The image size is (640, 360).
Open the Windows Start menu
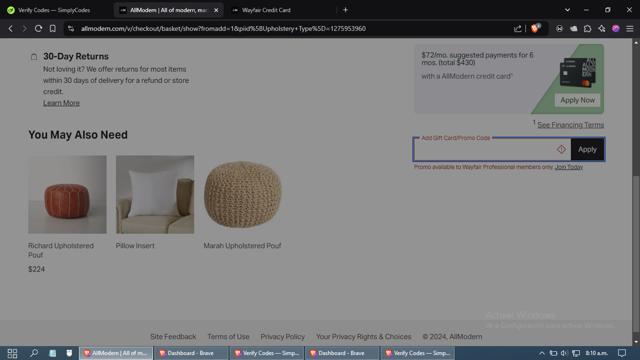tap(12, 353)
